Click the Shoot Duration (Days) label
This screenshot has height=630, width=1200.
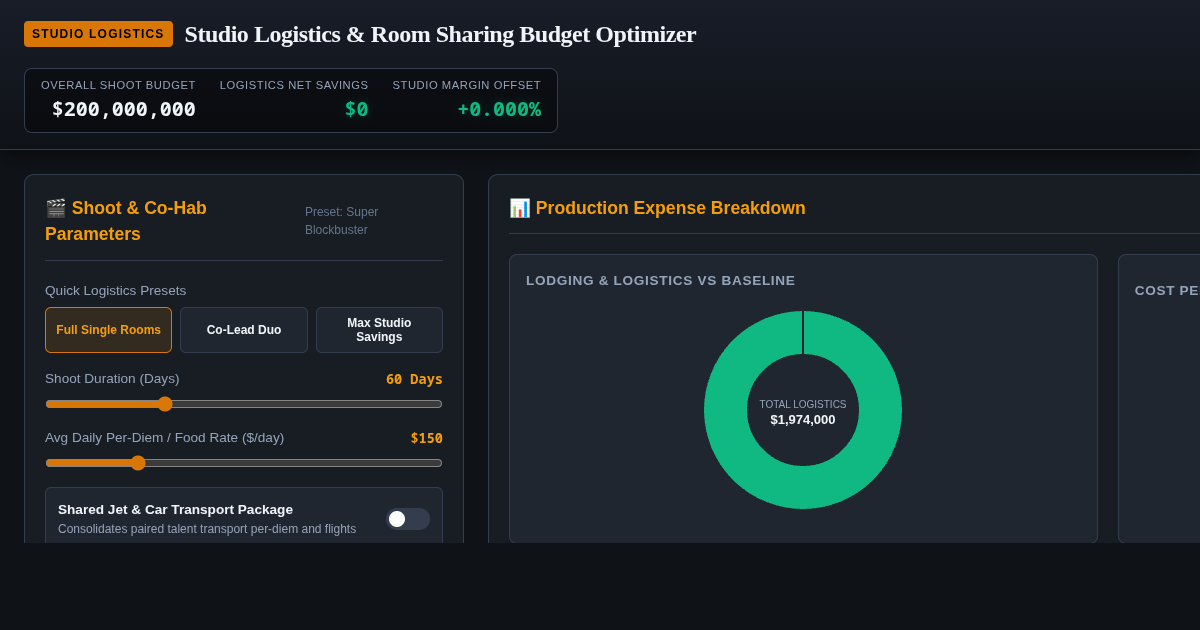[112, 379]
